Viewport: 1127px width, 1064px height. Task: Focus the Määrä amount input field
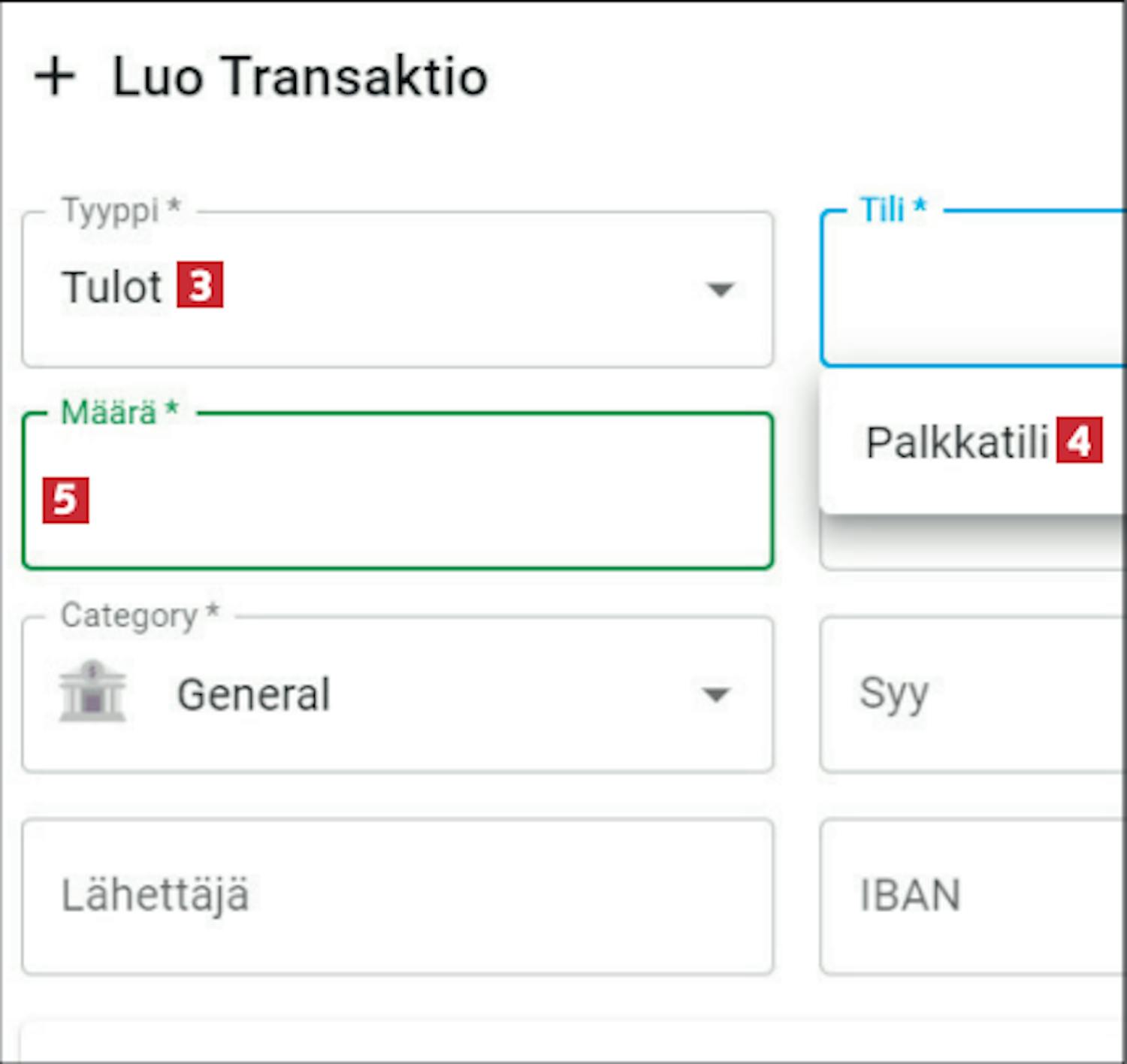pos(421,500)
